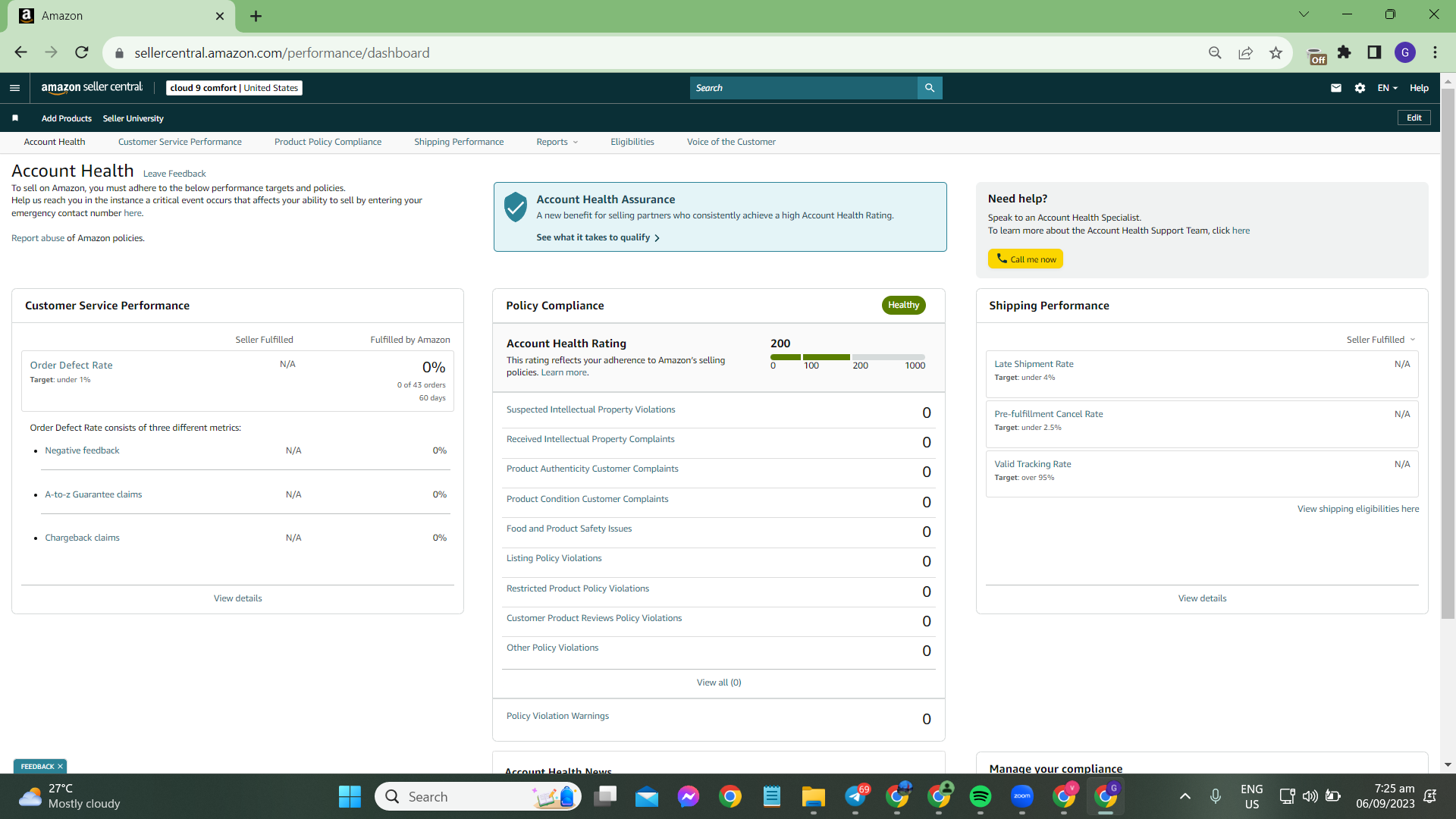Open A-to-z Guarantee claims link
Image resolution: width=1456 pixels, height=819 pixels.
click(93, 494)
